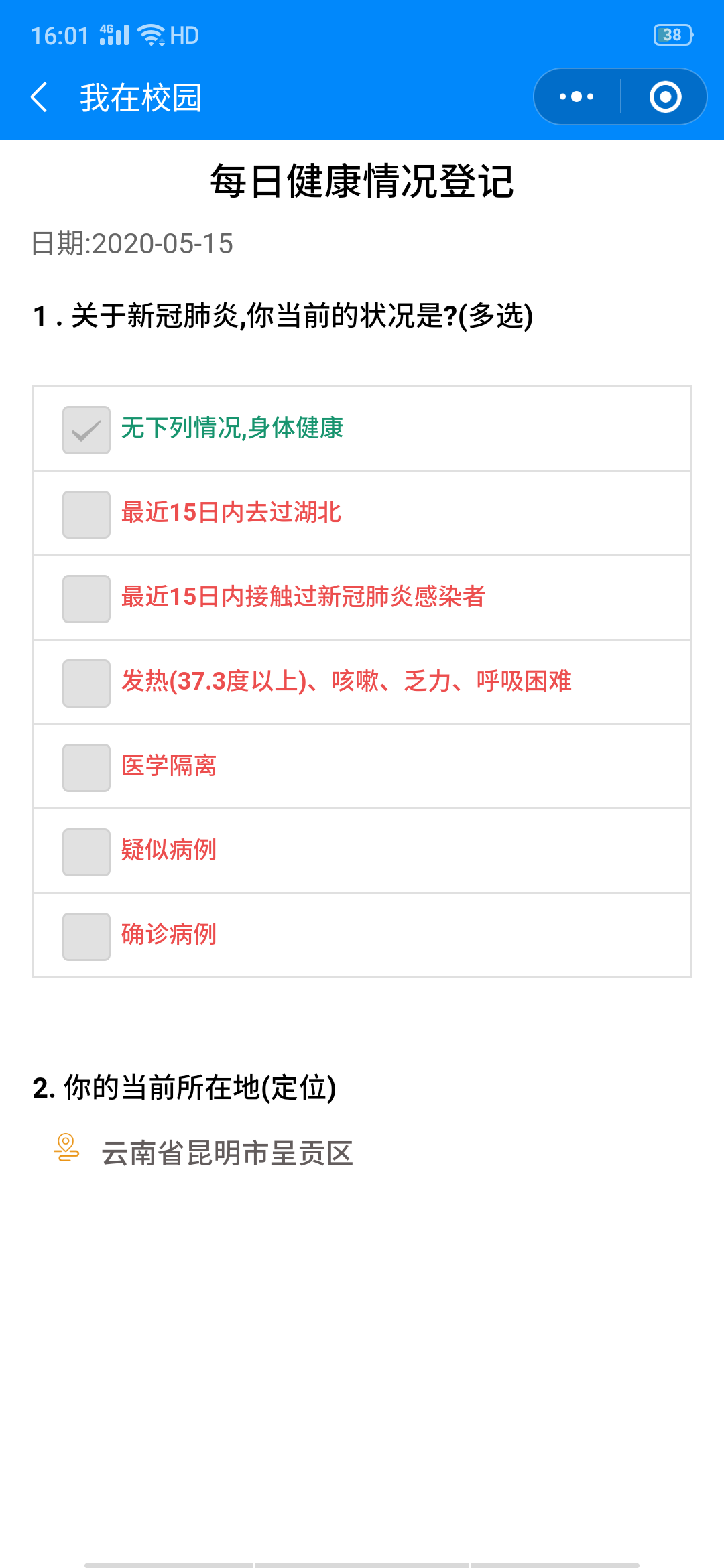Check the visited Hubei checkbox

(x=86, y=515)
